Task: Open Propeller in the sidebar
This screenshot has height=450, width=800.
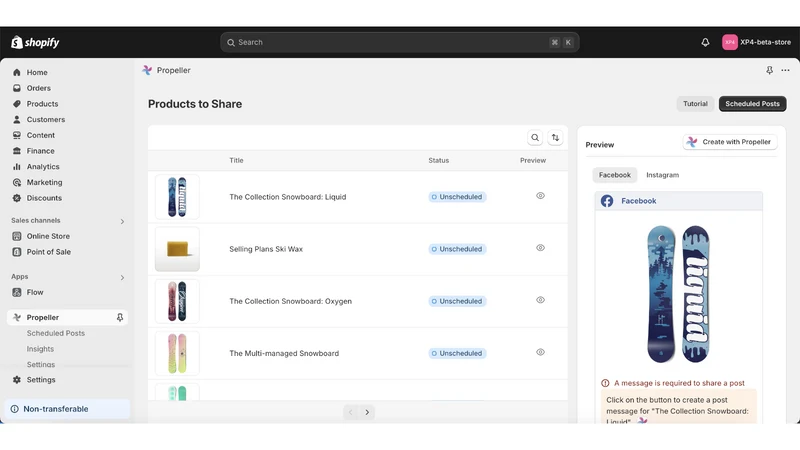Action: tap(67, 317)
